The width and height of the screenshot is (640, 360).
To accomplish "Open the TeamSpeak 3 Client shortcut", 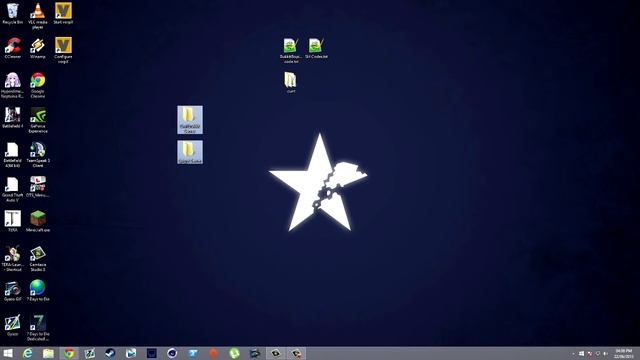I will click(38, 154).
